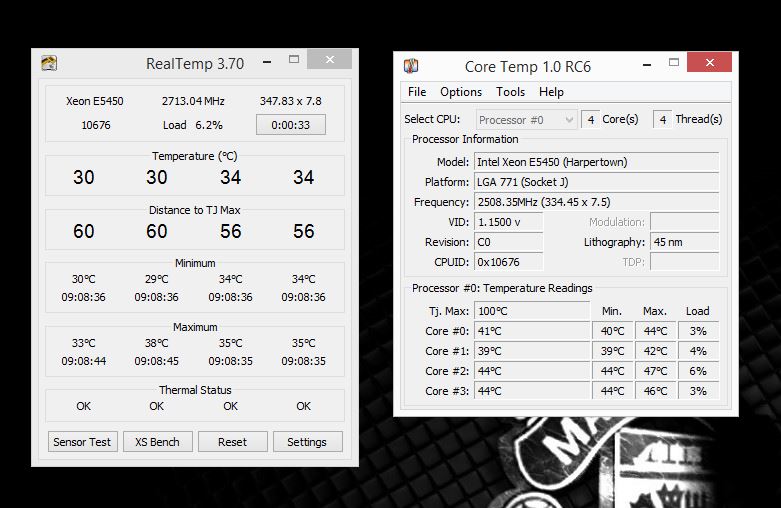The height and width of the screenshot is (508, 781).
Task: Open the Help menu in Core Temp
Action: tap(551, 92)
